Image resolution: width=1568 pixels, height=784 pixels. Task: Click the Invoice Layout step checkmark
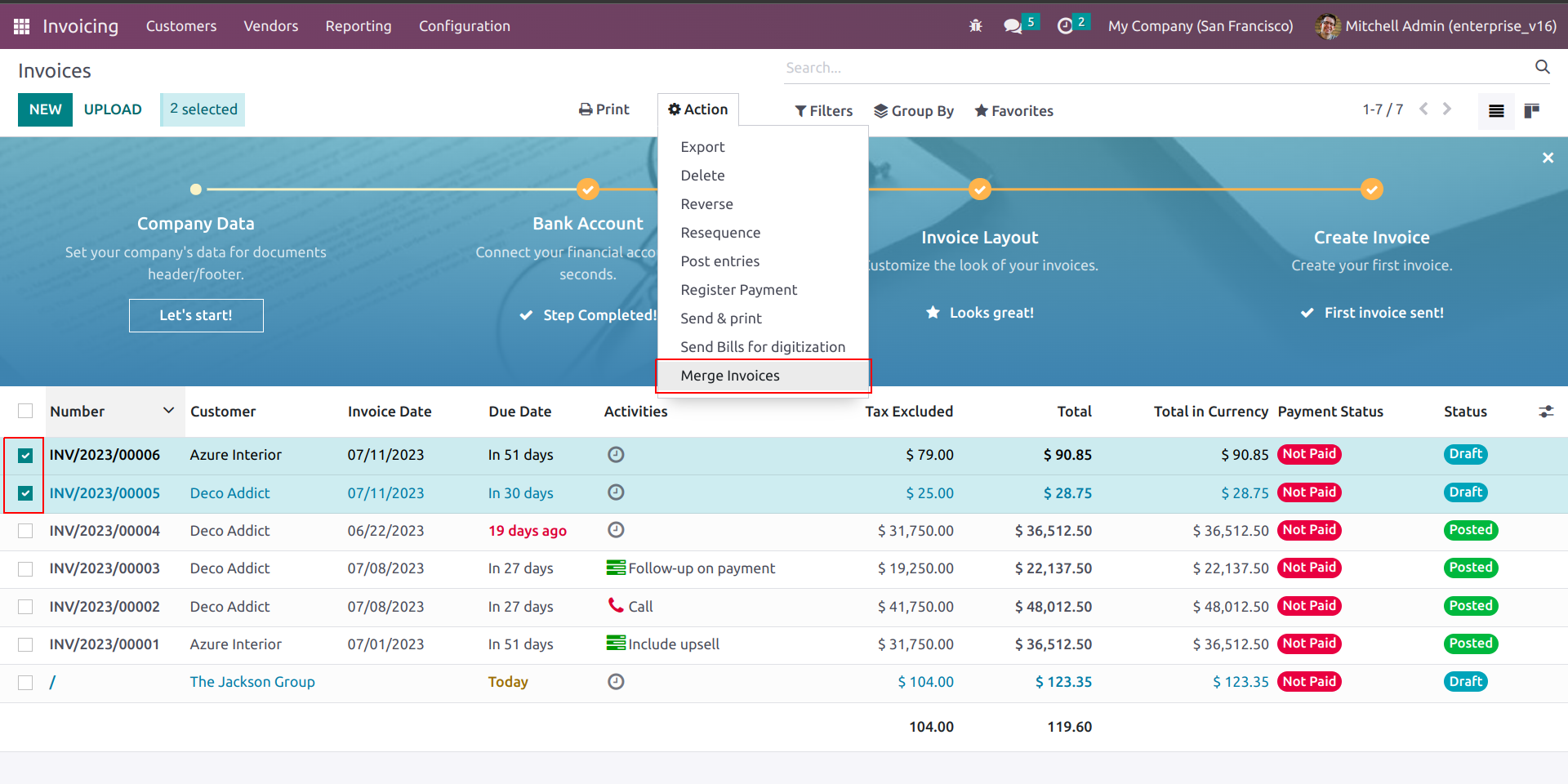pyautogui.click(x=979, y=189)
